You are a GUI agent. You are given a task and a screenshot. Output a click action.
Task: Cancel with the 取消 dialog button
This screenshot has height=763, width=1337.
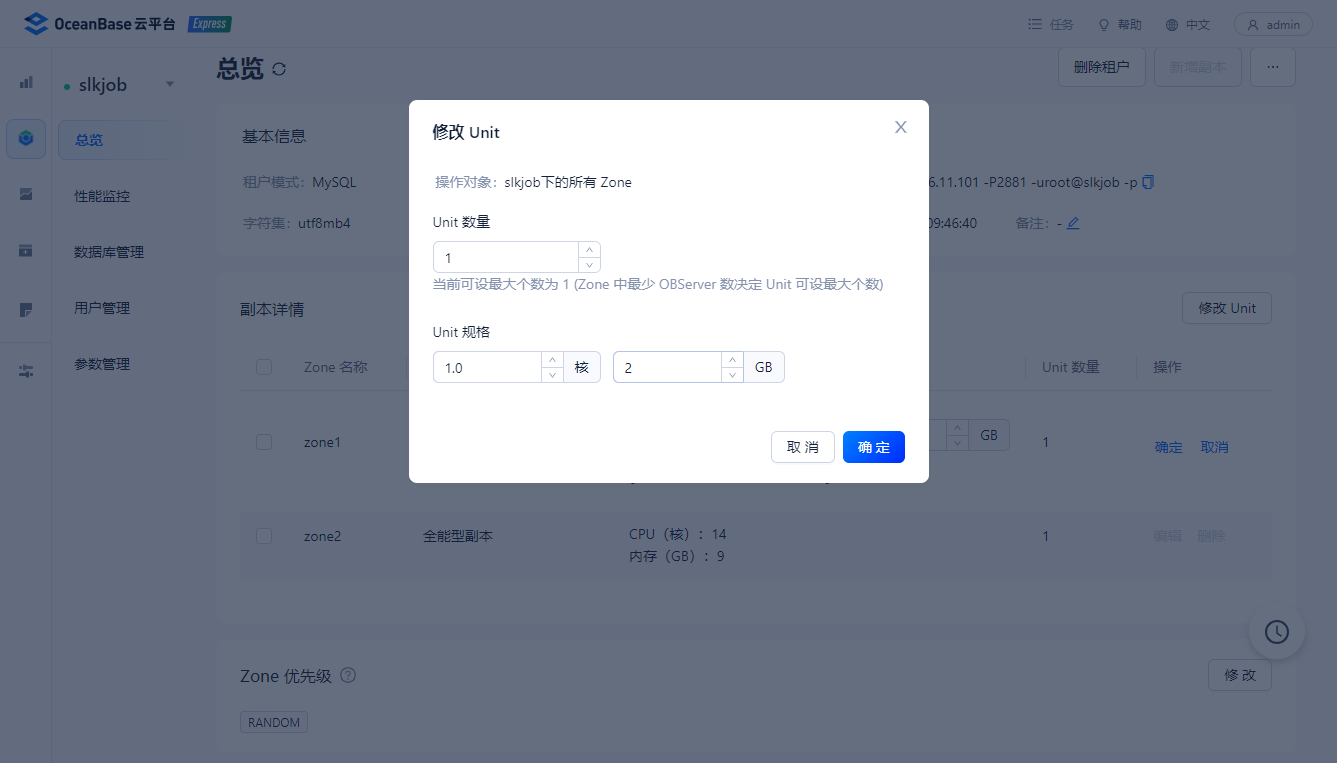pos(803,447)
